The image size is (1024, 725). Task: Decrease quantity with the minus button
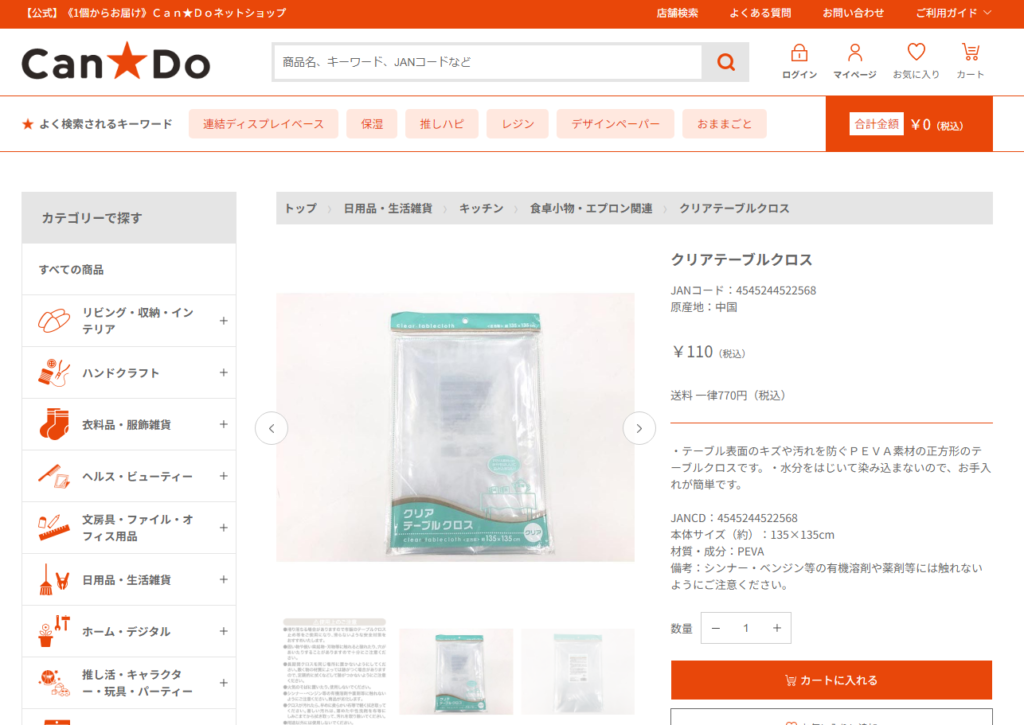coord(716,628)
